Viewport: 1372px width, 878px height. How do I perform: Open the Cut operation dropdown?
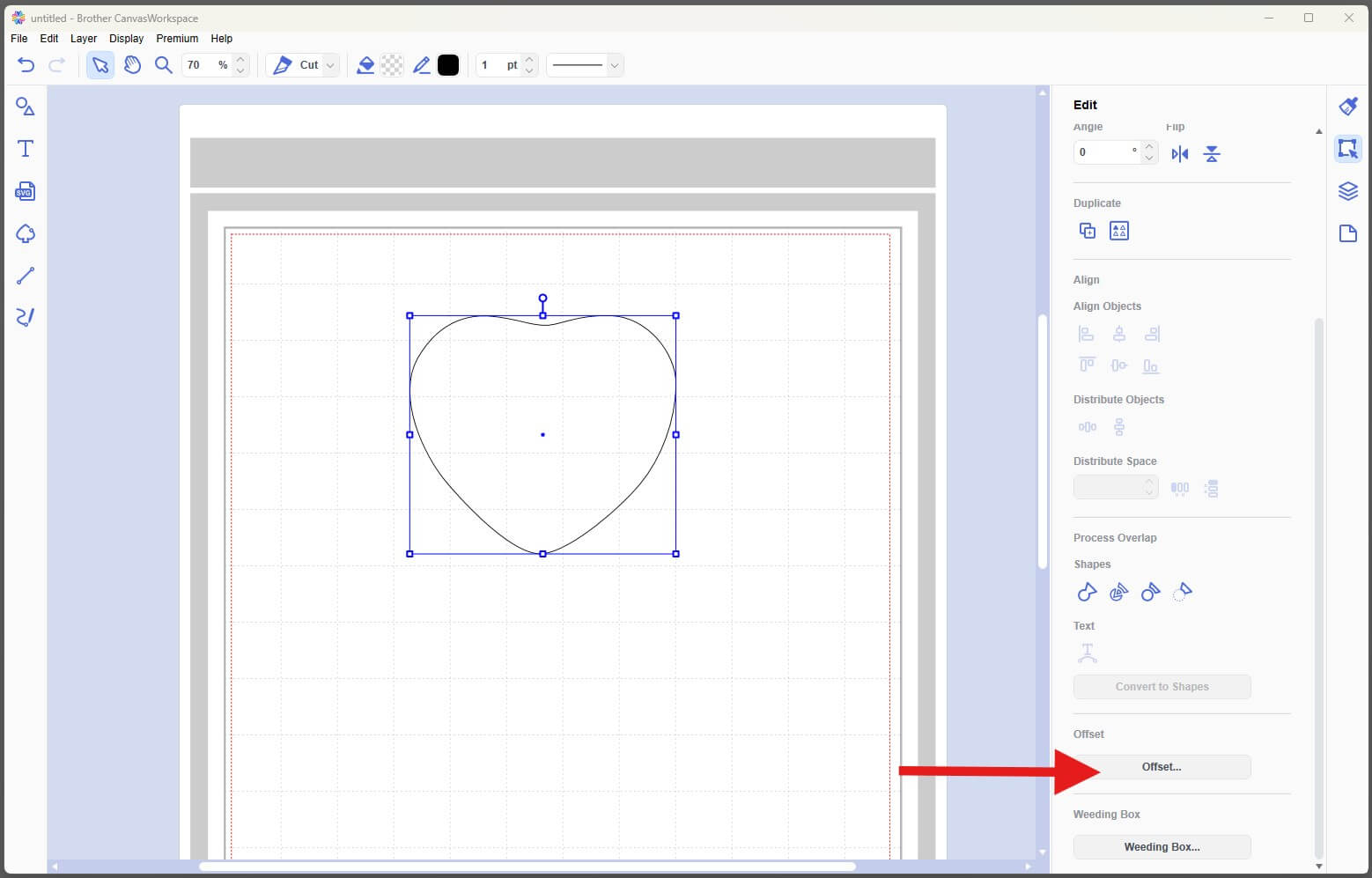330,65
